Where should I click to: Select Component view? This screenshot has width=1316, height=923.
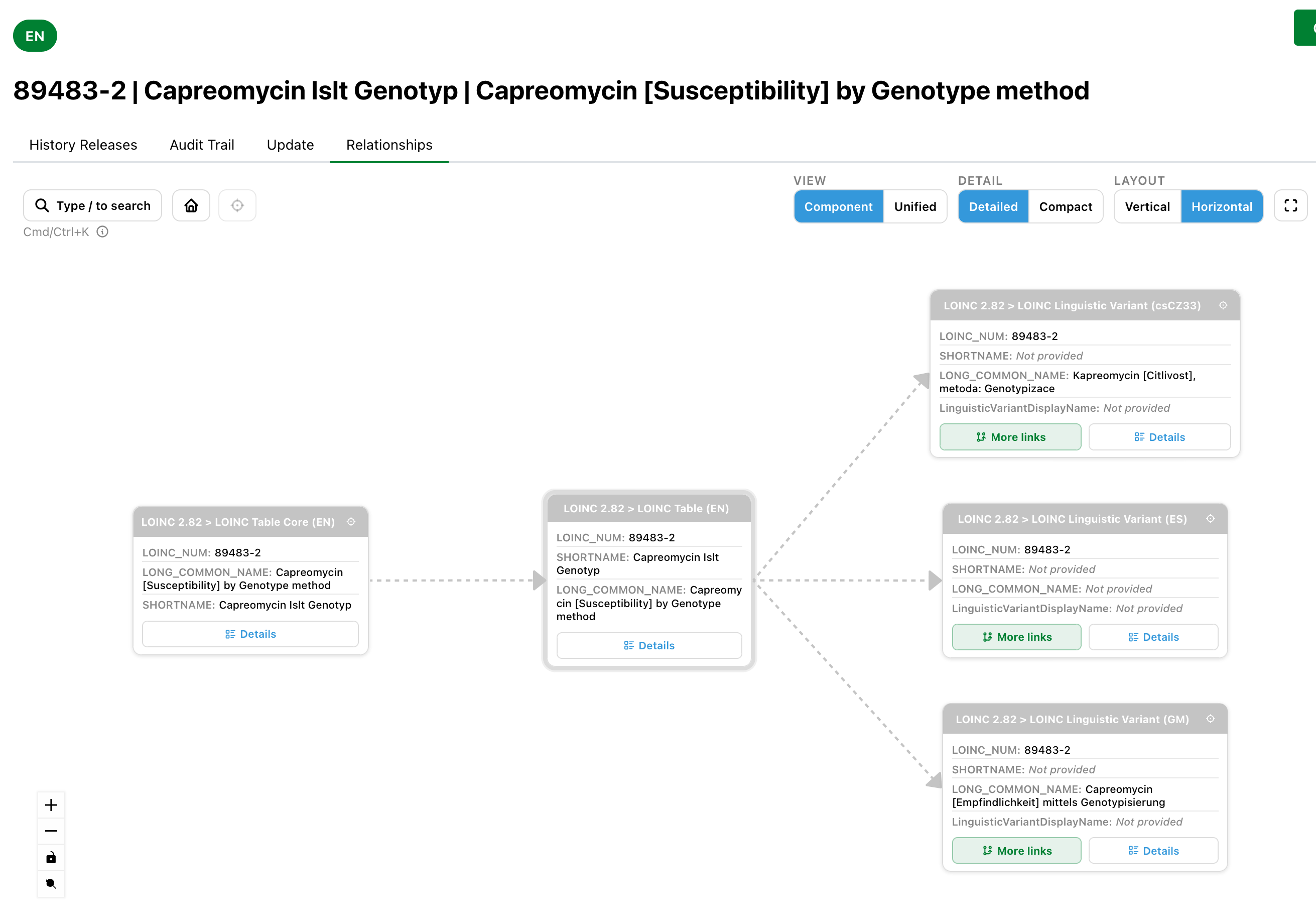838,206
